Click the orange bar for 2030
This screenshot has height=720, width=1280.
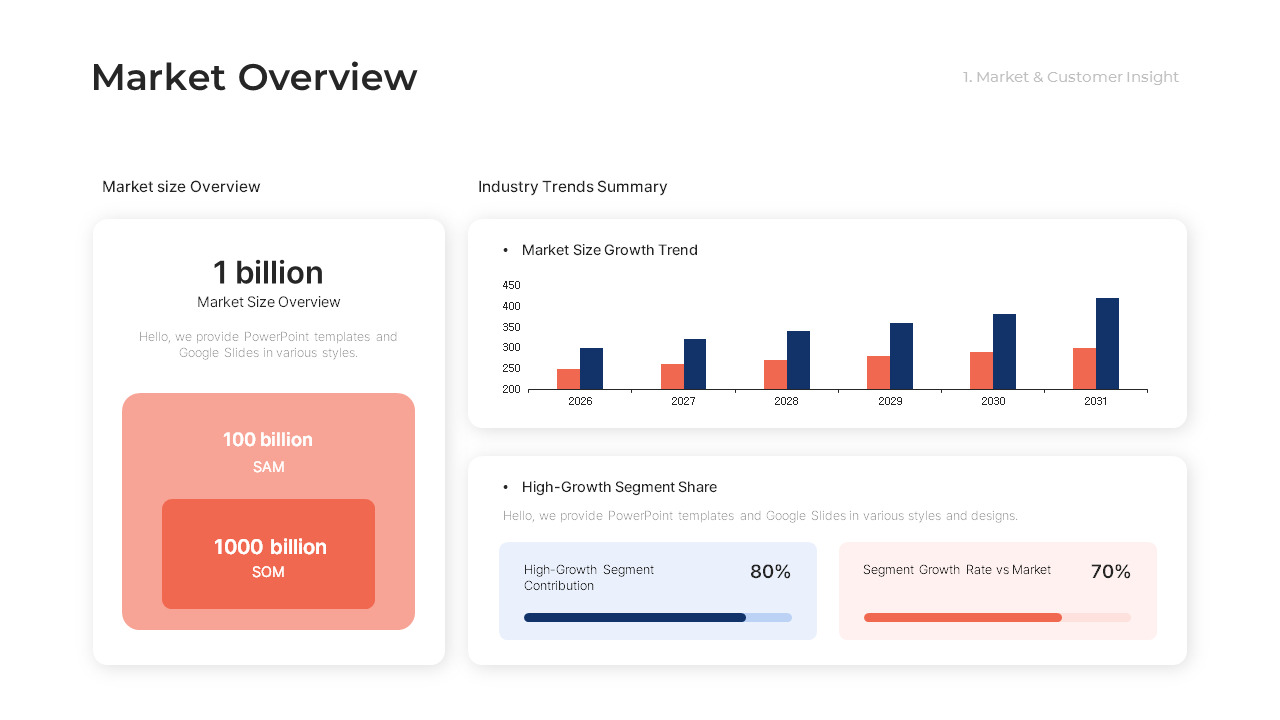click(x=981, y=371)
